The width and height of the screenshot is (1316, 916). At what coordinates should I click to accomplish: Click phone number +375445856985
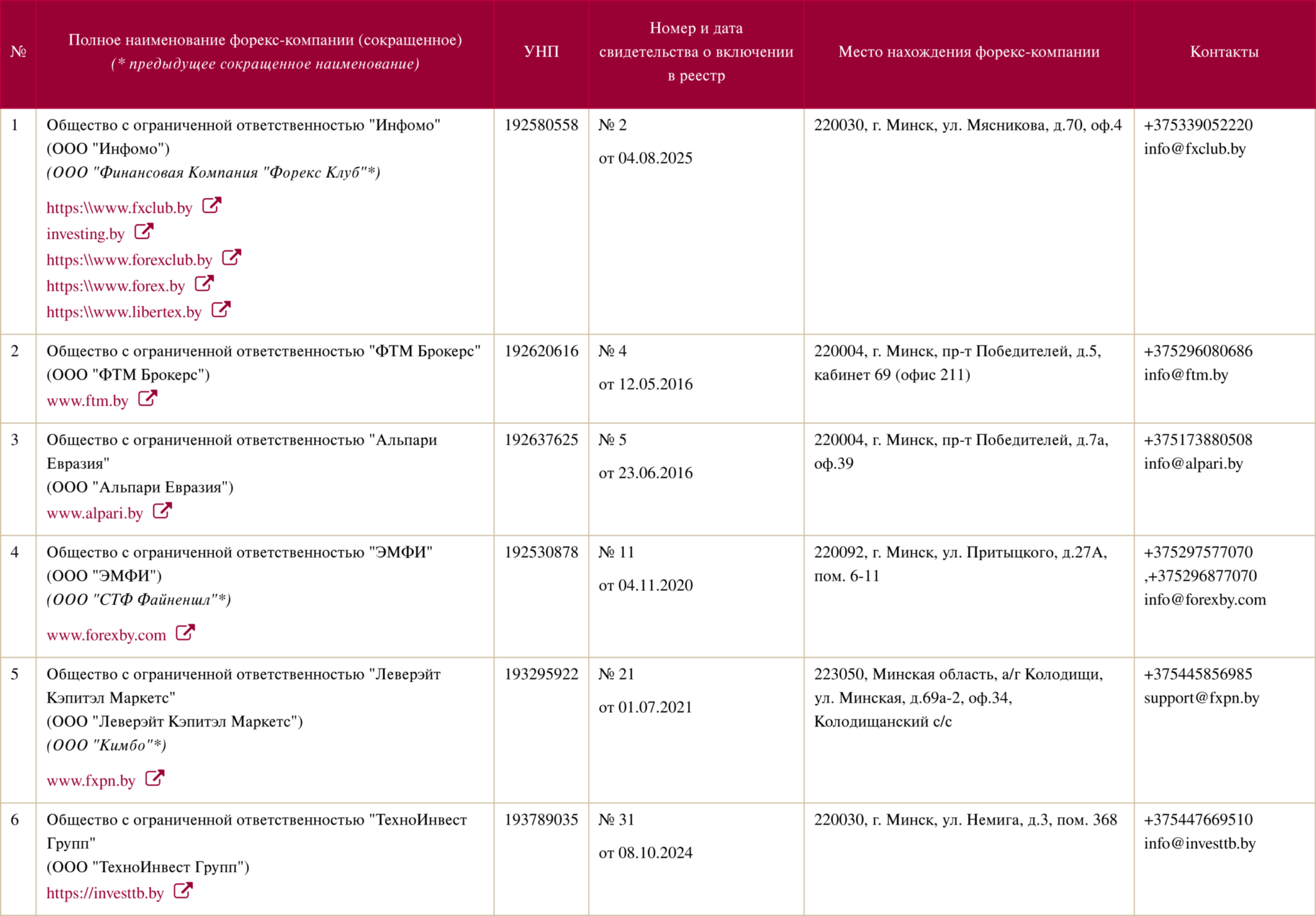click(x=1198, y=674)
